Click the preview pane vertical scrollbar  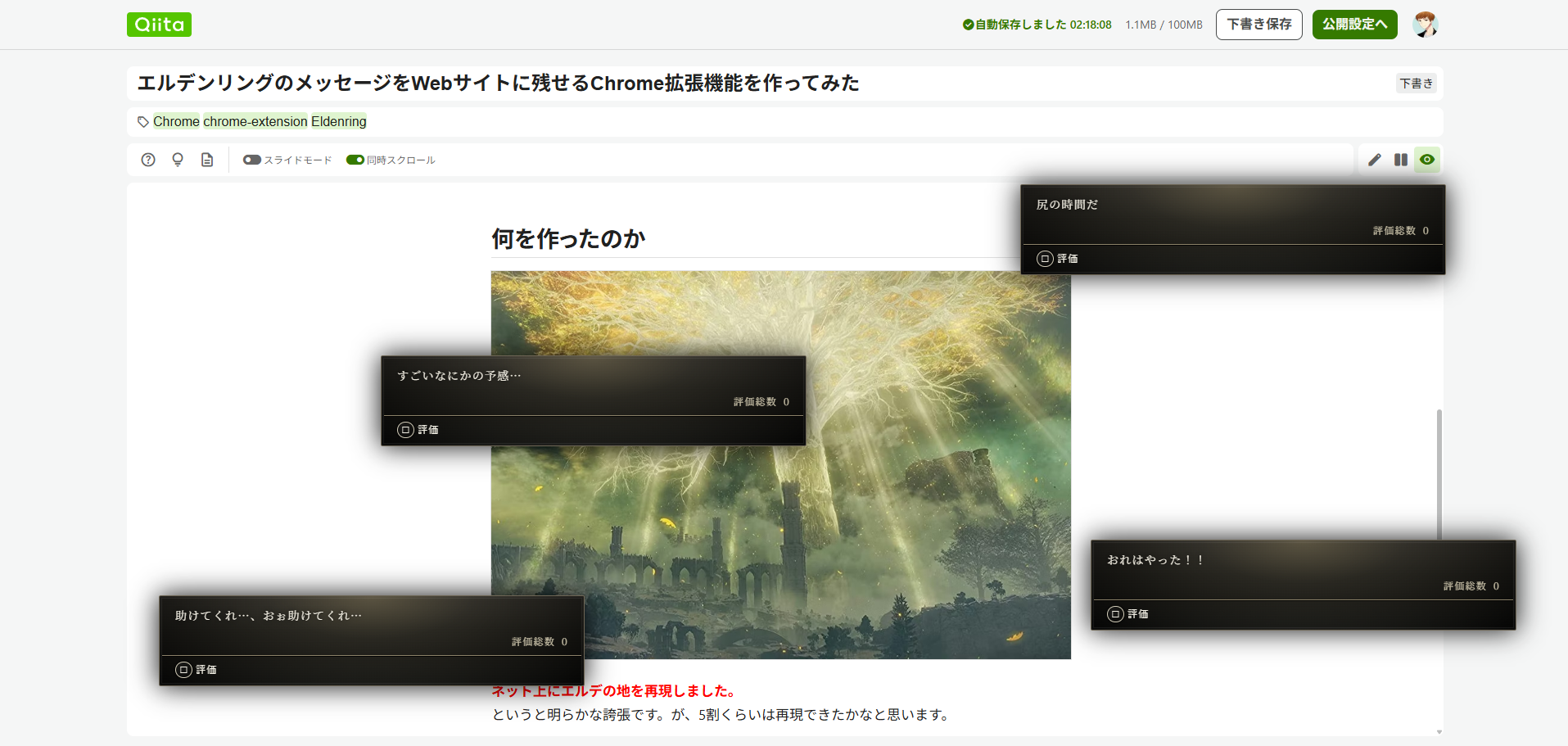[1439, 475]
